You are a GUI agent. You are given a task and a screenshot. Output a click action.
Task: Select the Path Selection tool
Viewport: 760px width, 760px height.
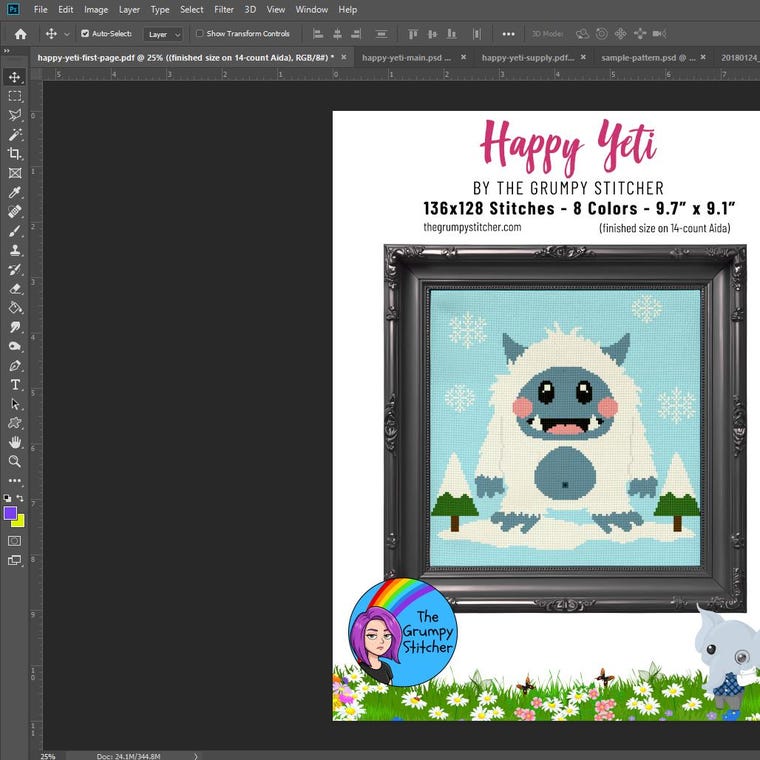[15, 404]
